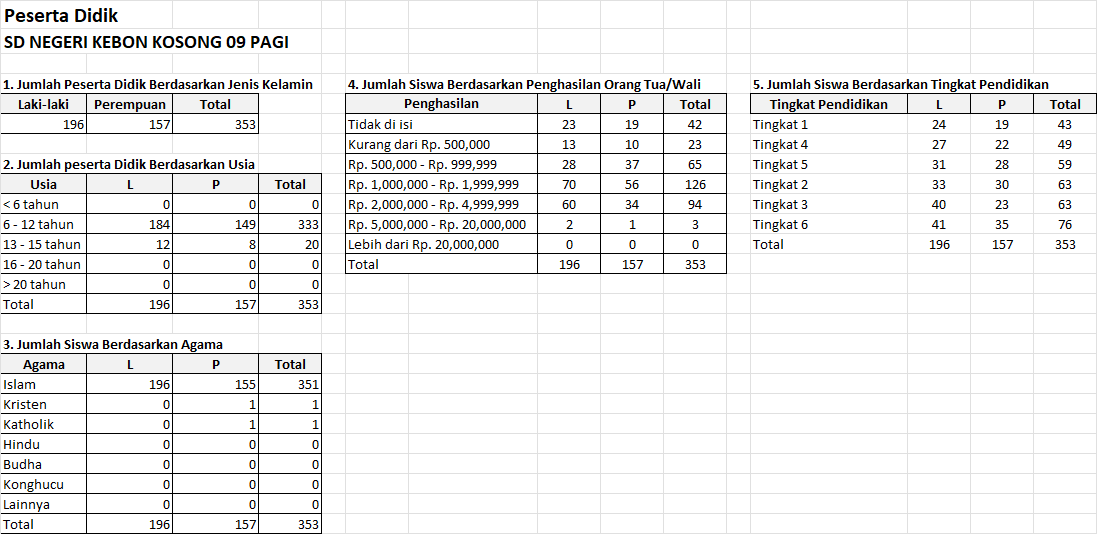1097x534 pixels.
Task: Select the 'Rp. 1,000,000 - Rp. 1,999,999' cell
Action: click(x=441, y=185)
